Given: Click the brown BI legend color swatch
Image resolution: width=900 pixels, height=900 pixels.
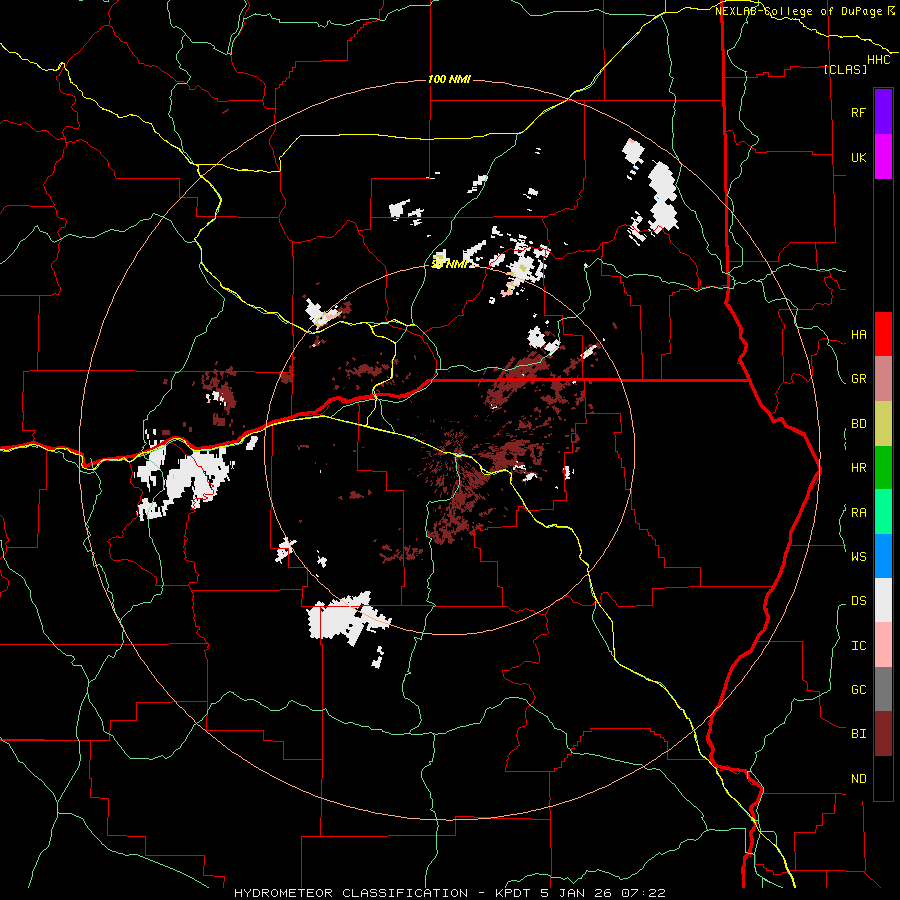Looking at the screenshot, I should [x=883, y=734].
